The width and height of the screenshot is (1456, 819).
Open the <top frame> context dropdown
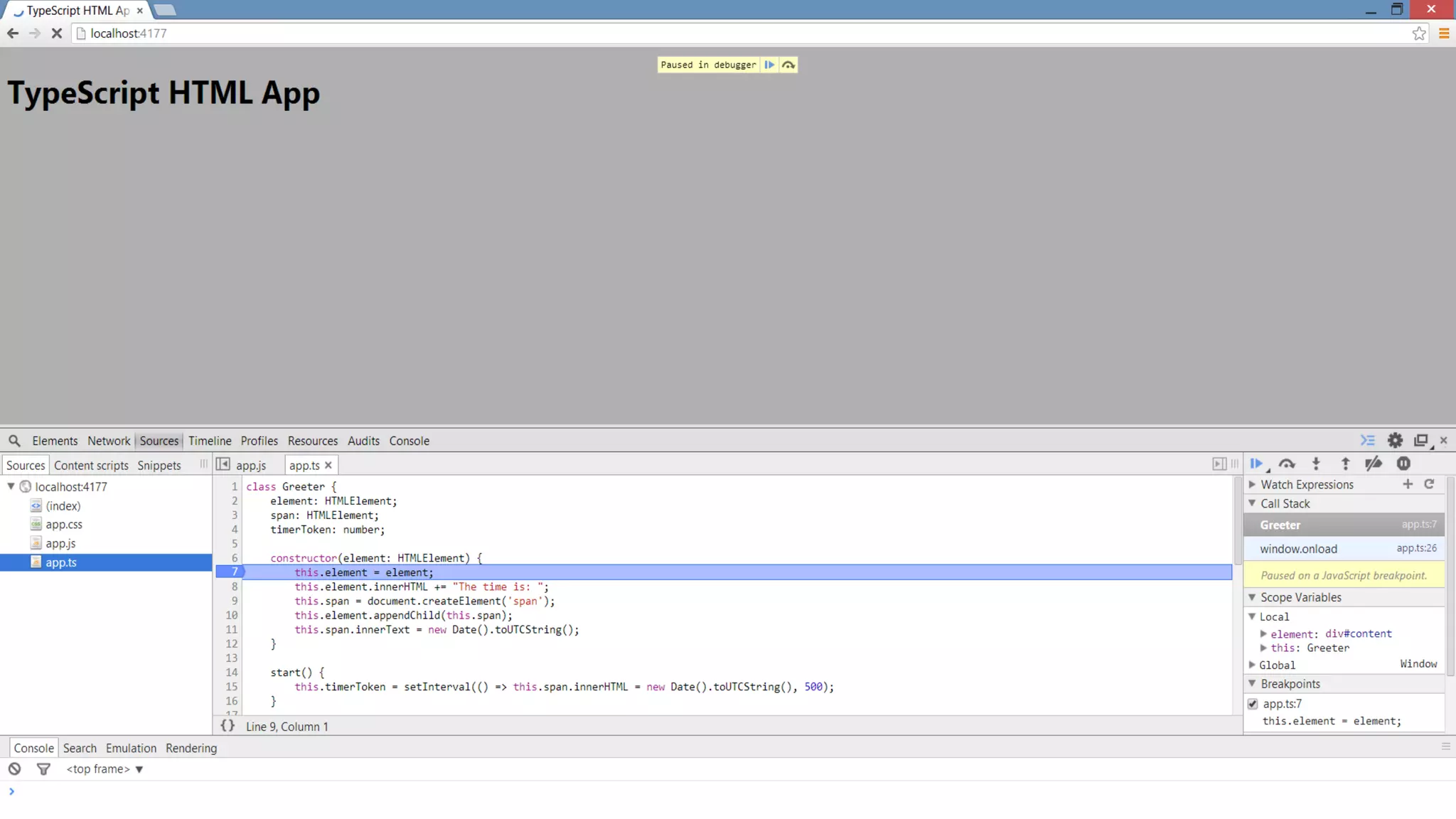point(105,769)
